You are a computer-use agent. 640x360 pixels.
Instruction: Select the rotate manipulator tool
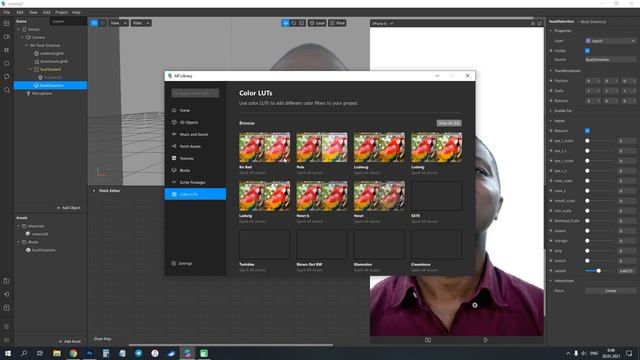click(x=293, y=23)
